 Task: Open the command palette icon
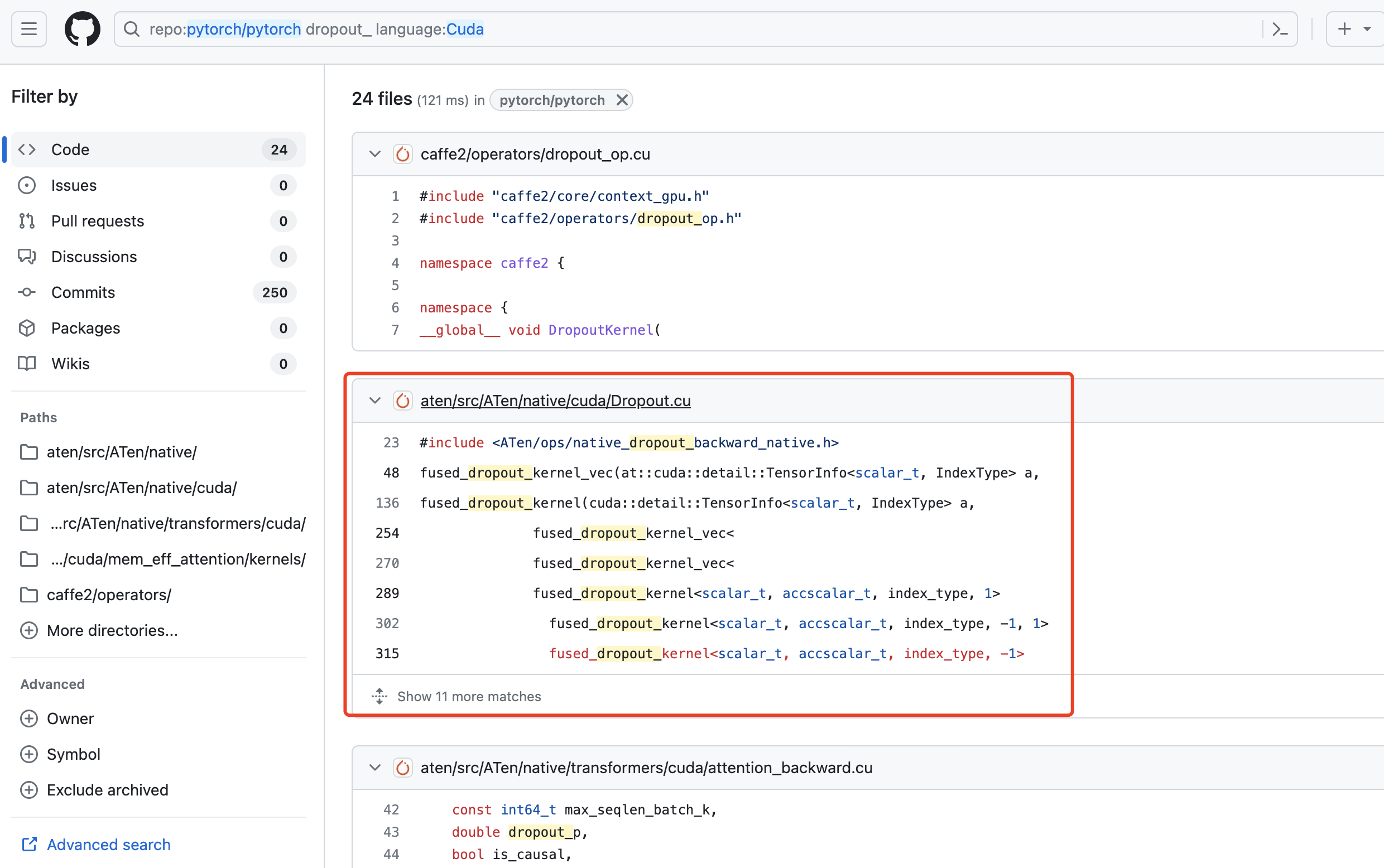[1280, 28]
